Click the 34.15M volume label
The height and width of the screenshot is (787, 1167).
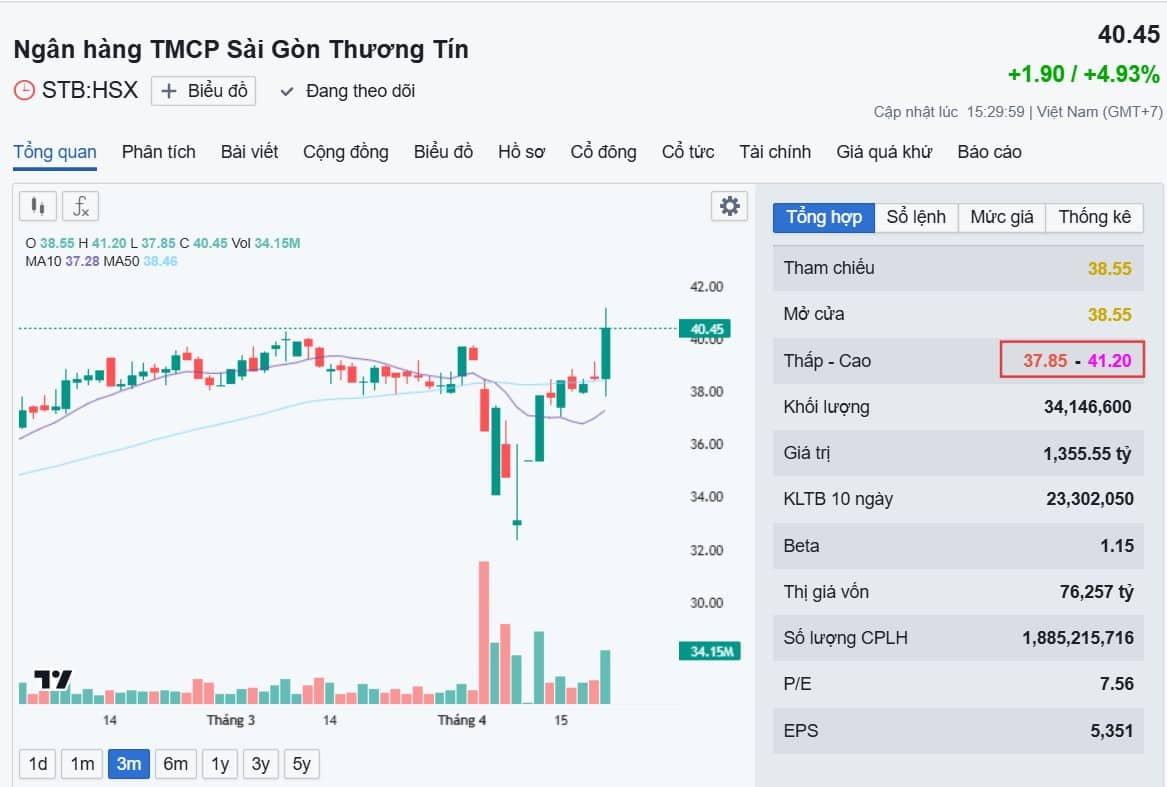pos(707,651)
